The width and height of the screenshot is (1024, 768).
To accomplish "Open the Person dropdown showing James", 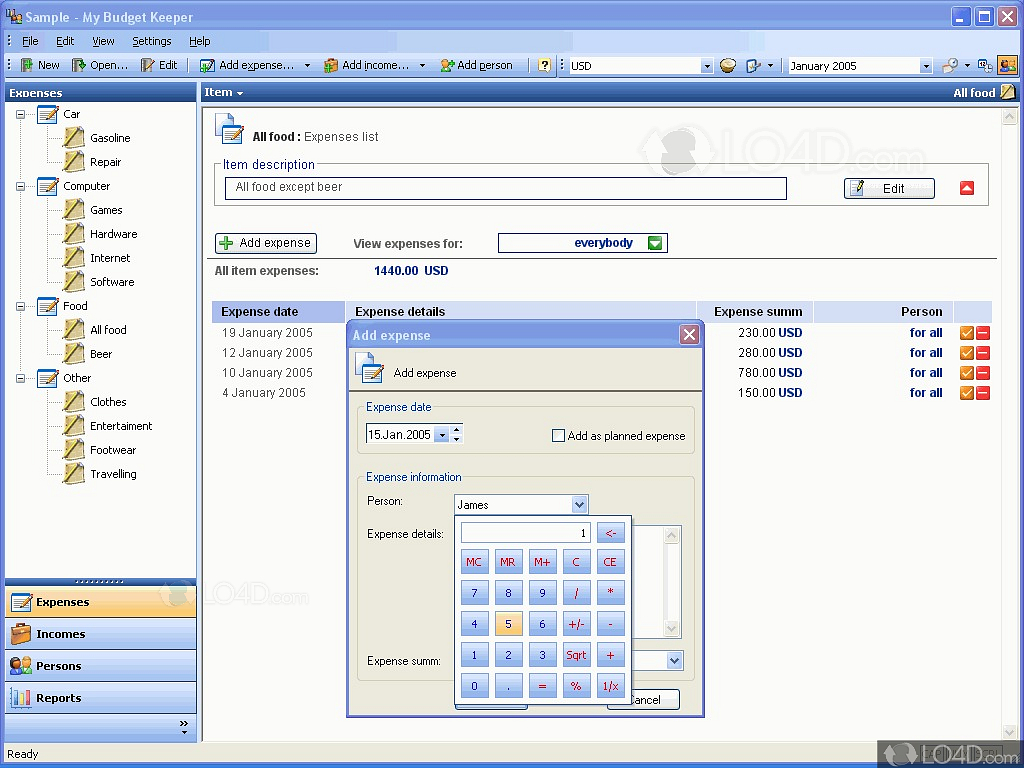I will pyautogui.click(x=578, y=505).
